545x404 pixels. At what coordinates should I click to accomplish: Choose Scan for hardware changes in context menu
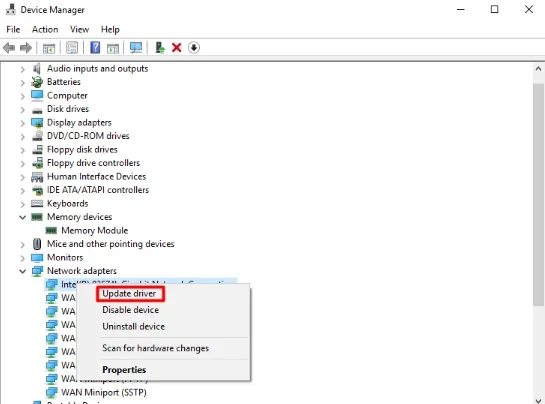[155, 348]
